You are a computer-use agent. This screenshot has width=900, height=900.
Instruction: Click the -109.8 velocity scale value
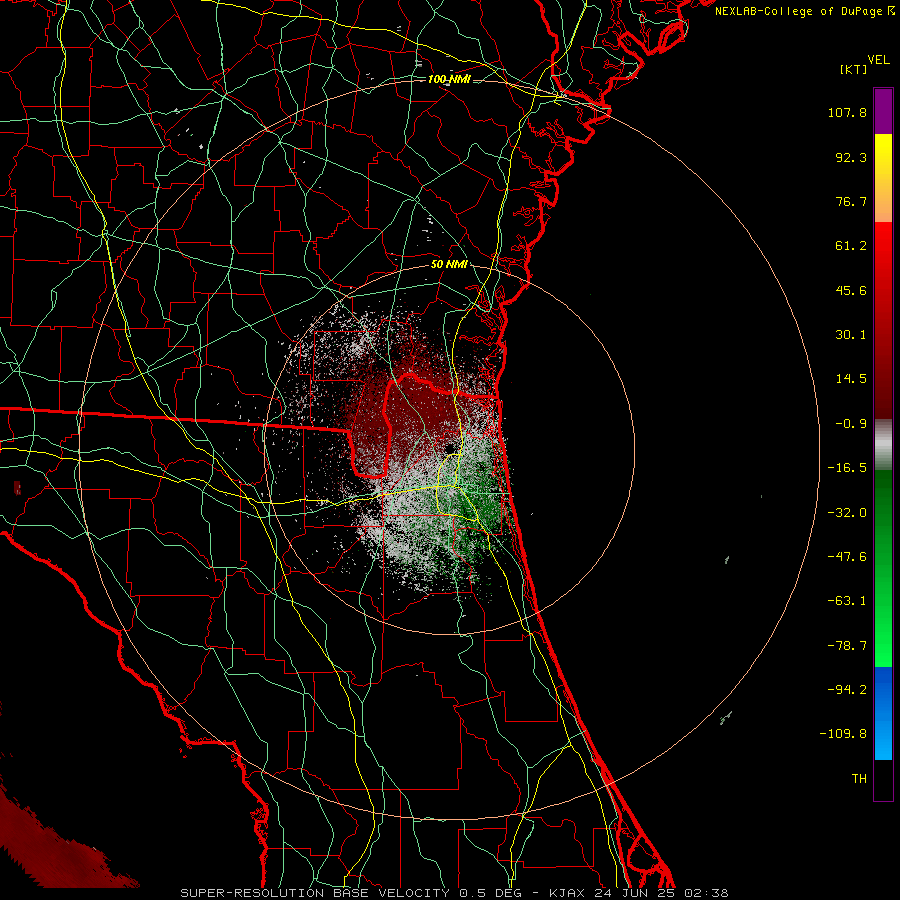tap(843, 734)
